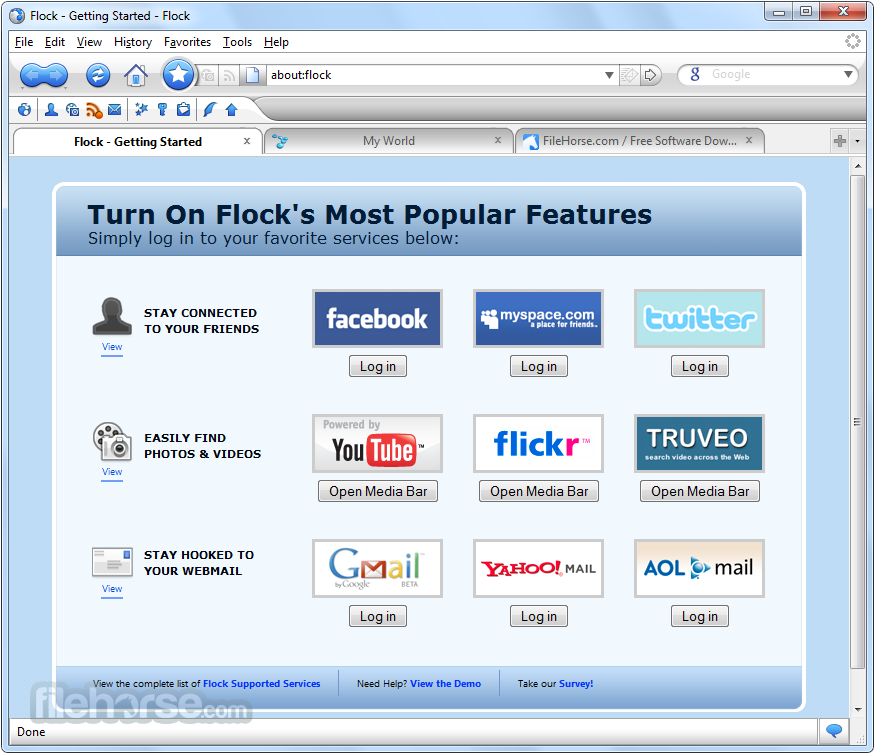Log in to Facebook
Image resolution: width=875 pixels, height=754 pixels.
378,366
